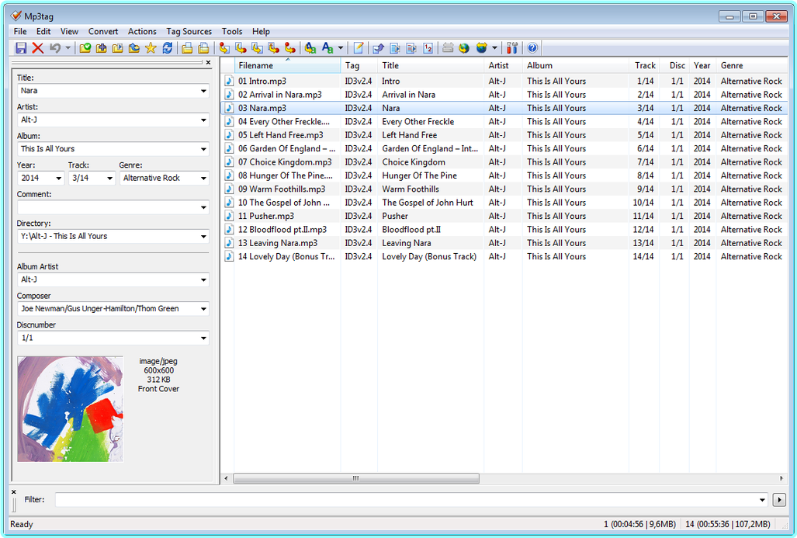Open the Help menu

click(x=261, y=32)
